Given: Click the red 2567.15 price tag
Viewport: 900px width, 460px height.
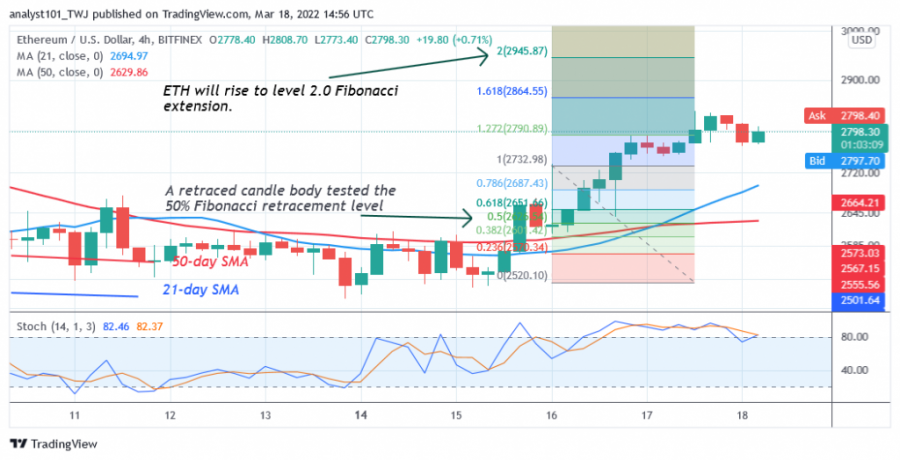Looking at the screenshot, I should pos(859,269).
